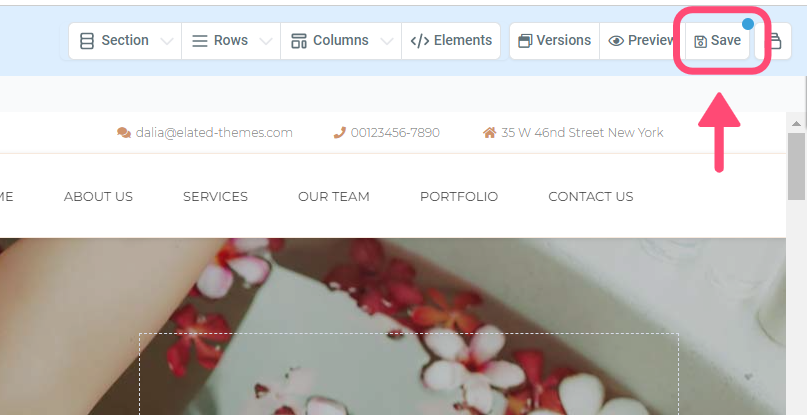
Task: Open the Columns dropdown chevron
Action: (387, 41)
